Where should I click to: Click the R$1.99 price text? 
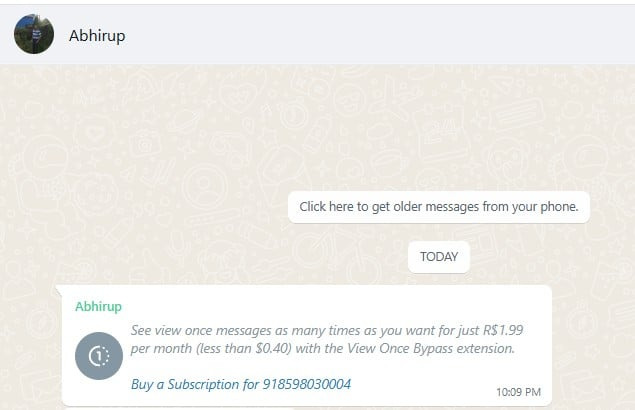point(503,330)
